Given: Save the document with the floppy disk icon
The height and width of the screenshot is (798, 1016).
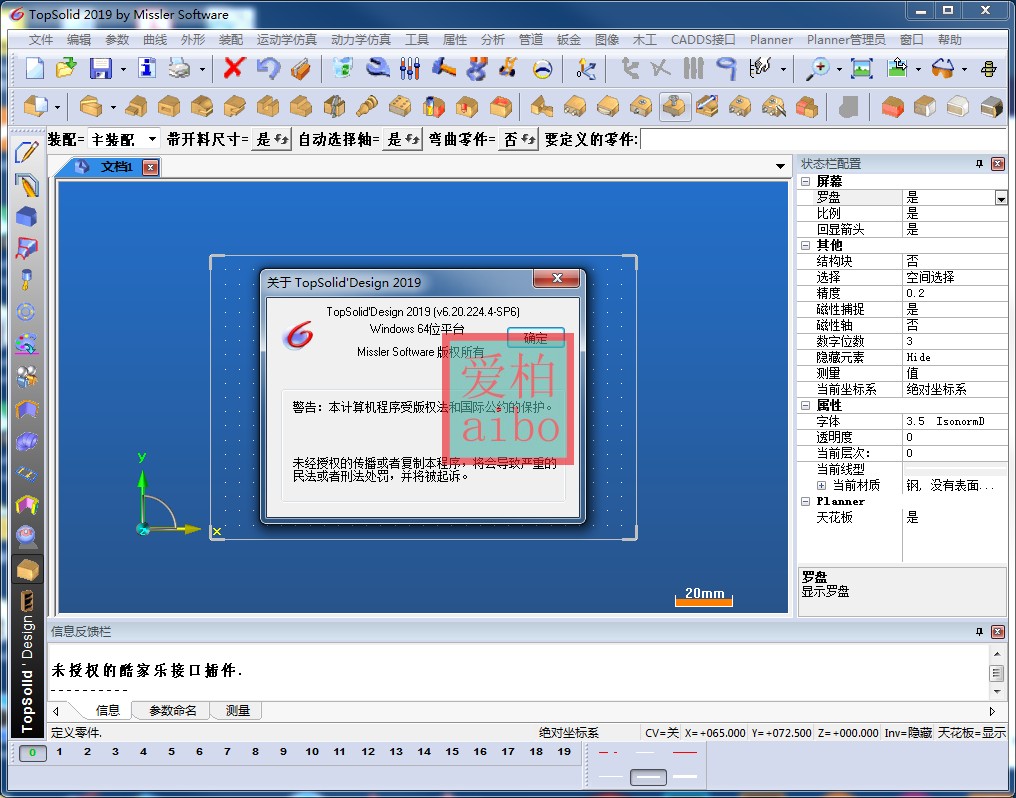Looking at the screenshot, I should [100, 68].
